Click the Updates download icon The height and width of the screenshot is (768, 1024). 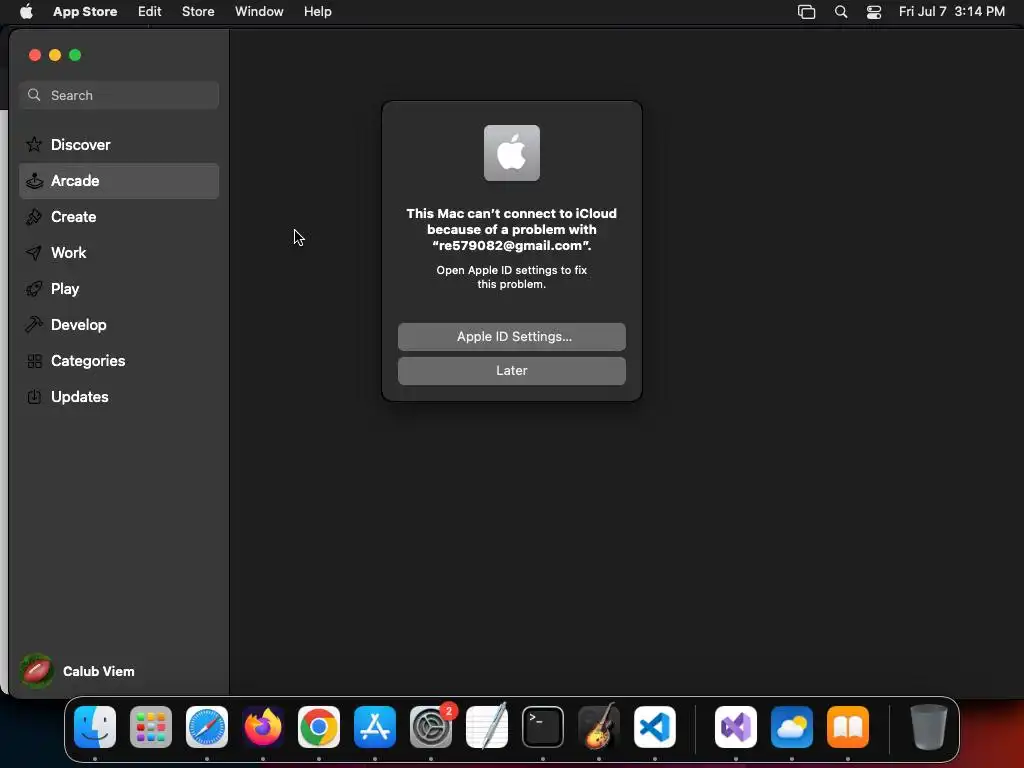[34, 396]
